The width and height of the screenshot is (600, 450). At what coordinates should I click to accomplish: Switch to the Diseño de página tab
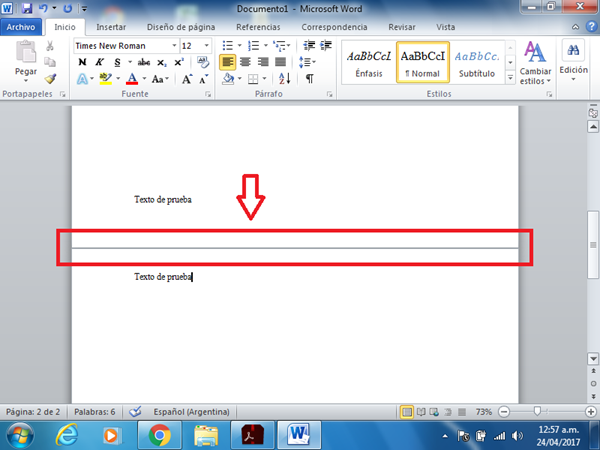(181, 27)
